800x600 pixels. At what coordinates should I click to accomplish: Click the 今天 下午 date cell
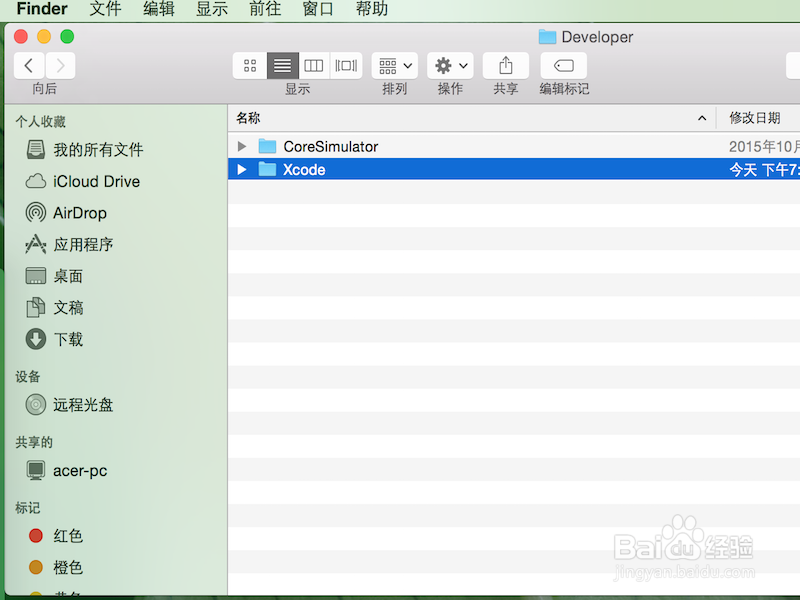point(764,169)
